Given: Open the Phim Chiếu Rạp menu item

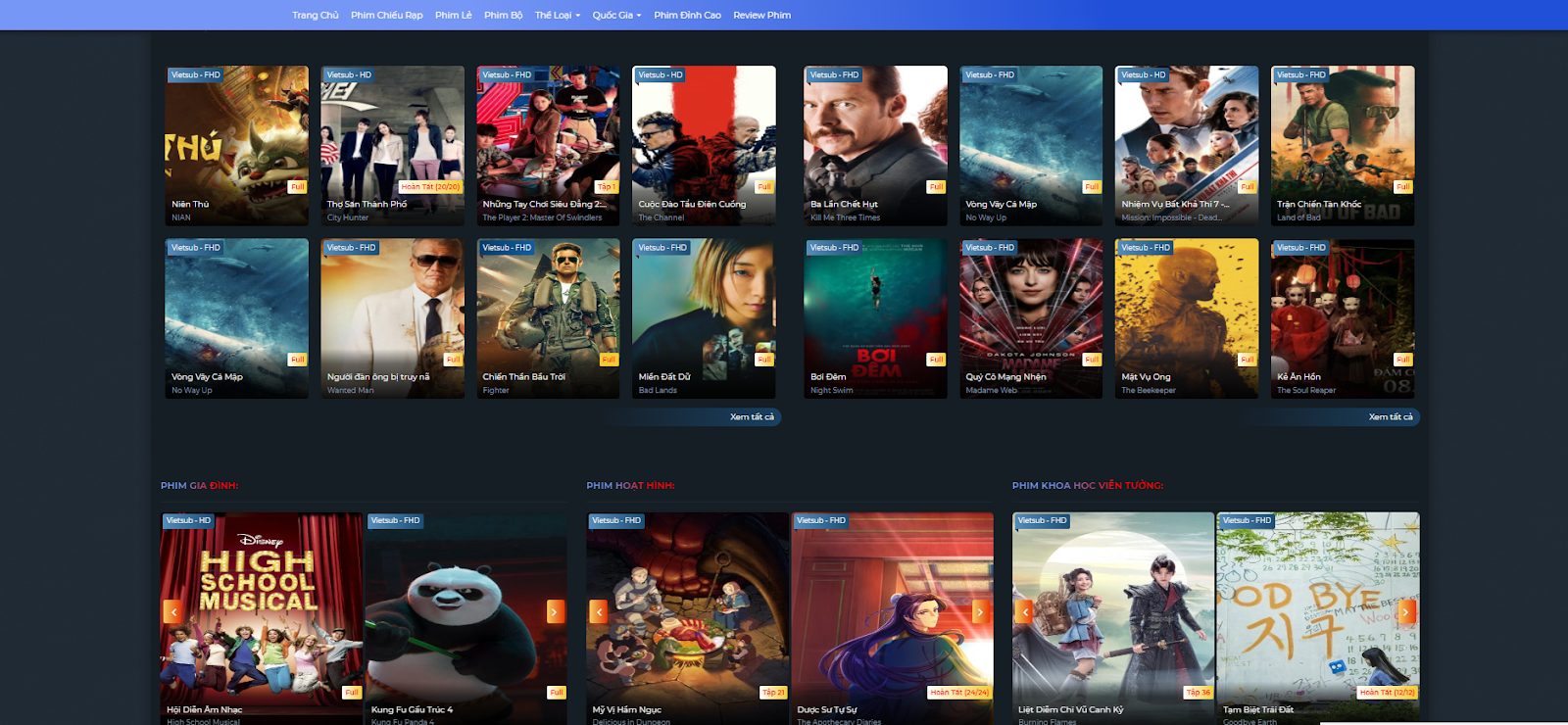Looking at the screenshot, I should 387,15.
